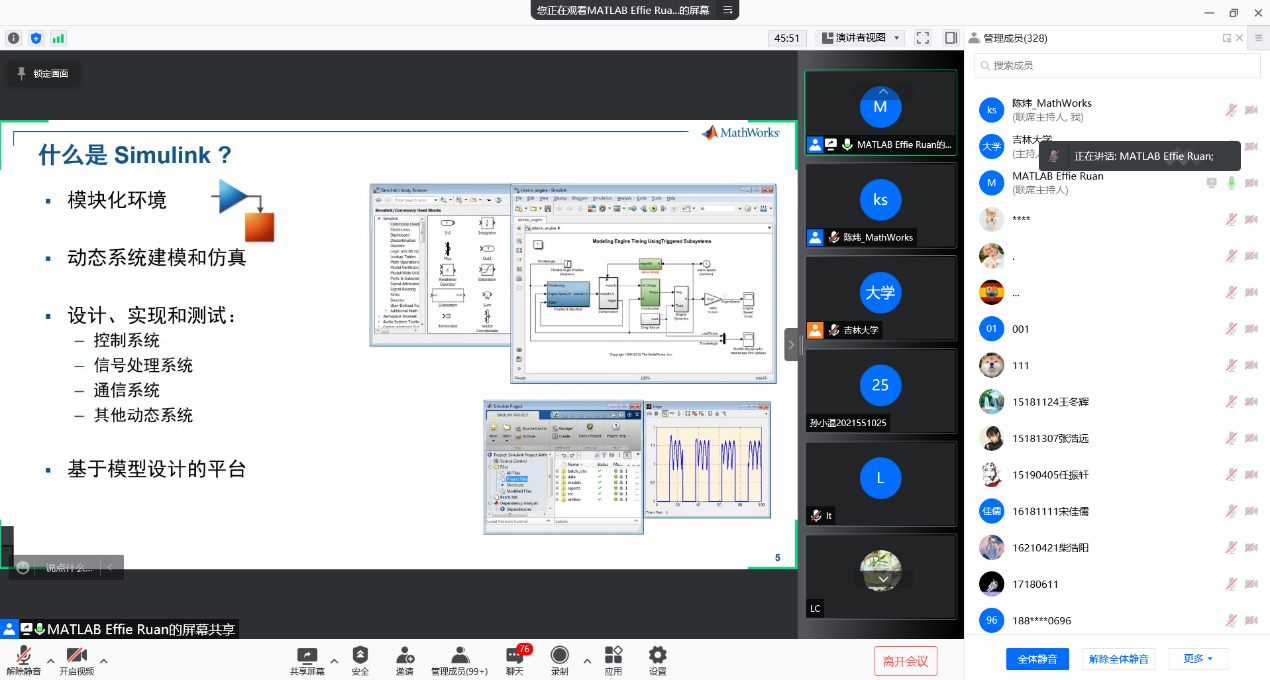This screenshot has height=680, width=1270.
Task: Open the speaker view layout dropdown
Action: [861, 38]
